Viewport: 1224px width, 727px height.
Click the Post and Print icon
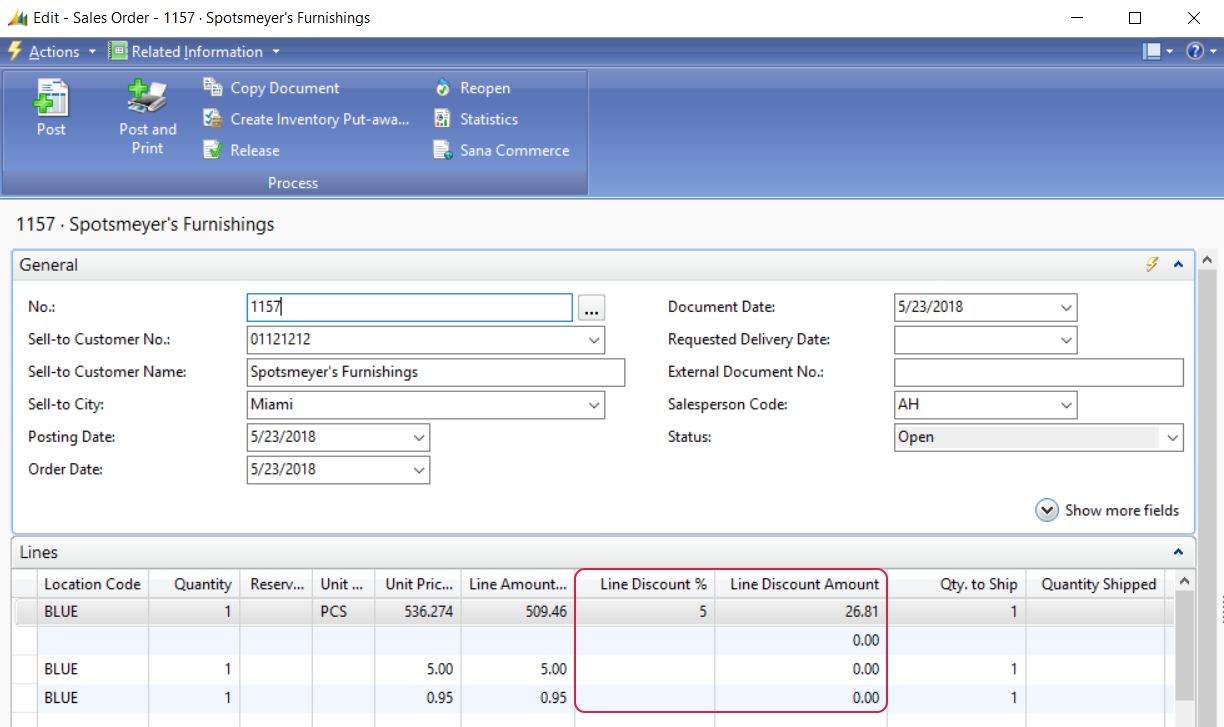pos(147,97)
